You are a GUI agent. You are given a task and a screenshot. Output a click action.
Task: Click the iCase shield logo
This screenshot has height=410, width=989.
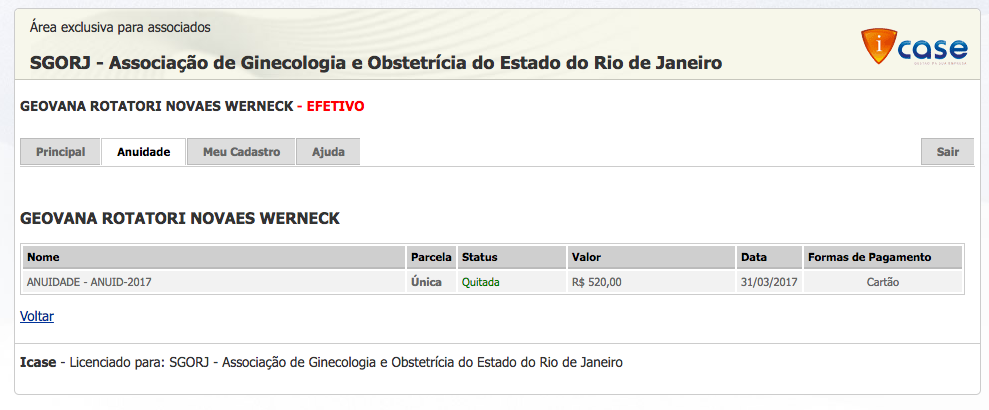point(879,50)
